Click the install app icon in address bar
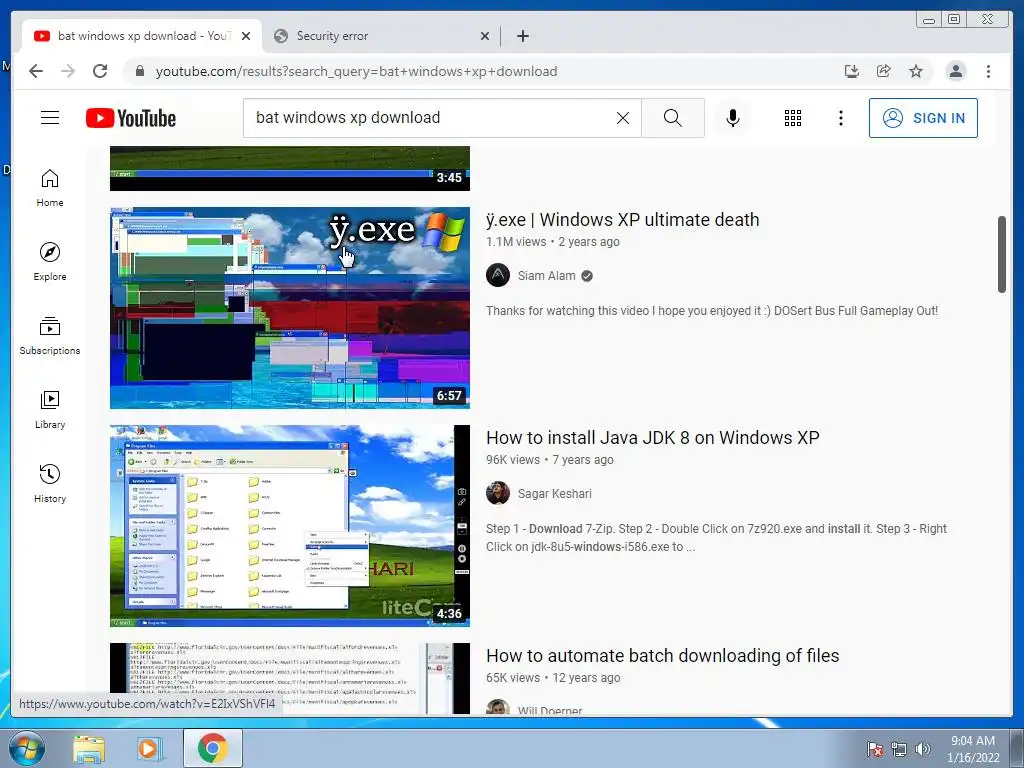This screenshot has width=1024, height=768. [852, 71]
